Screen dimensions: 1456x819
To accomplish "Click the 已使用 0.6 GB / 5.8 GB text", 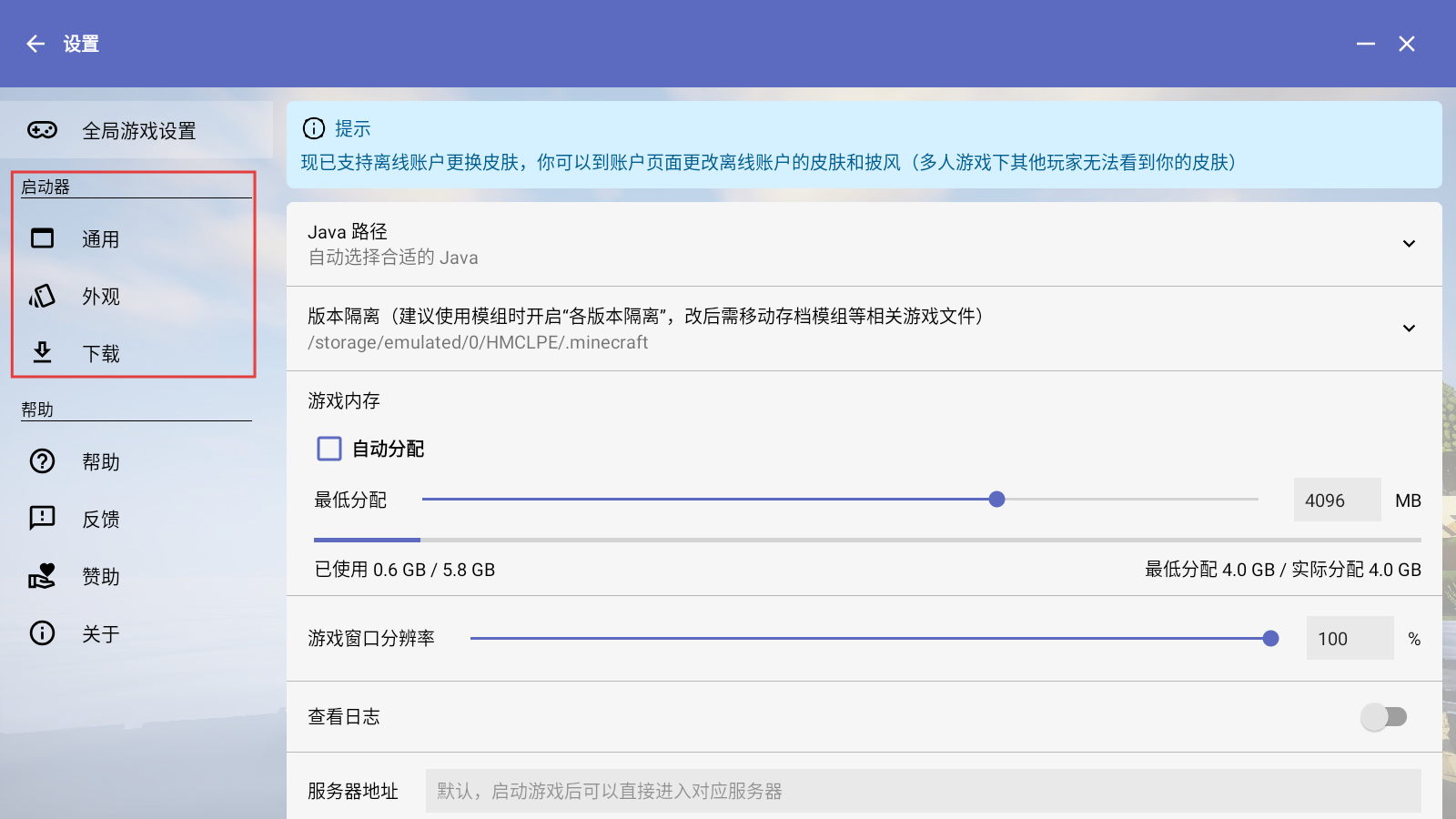I will pyautogui.click(x=405, y=570).
